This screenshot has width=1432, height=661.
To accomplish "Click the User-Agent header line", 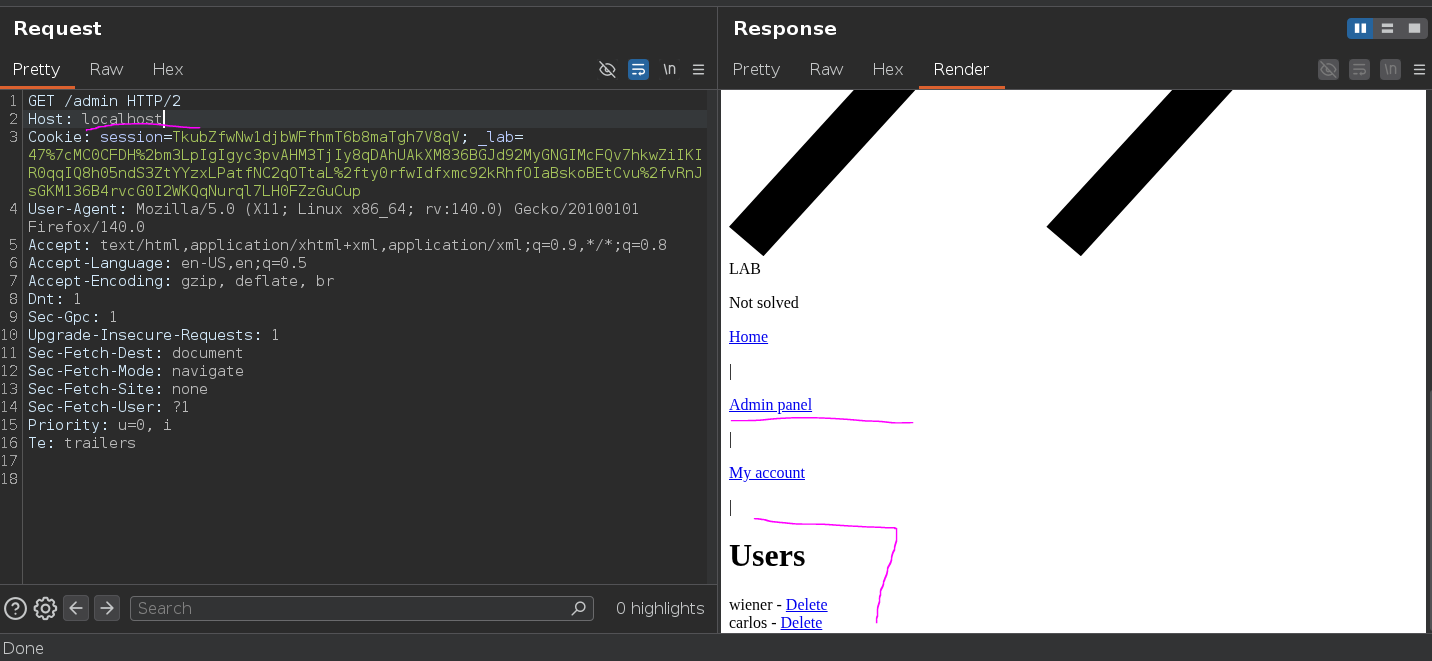I will [333, 218].
